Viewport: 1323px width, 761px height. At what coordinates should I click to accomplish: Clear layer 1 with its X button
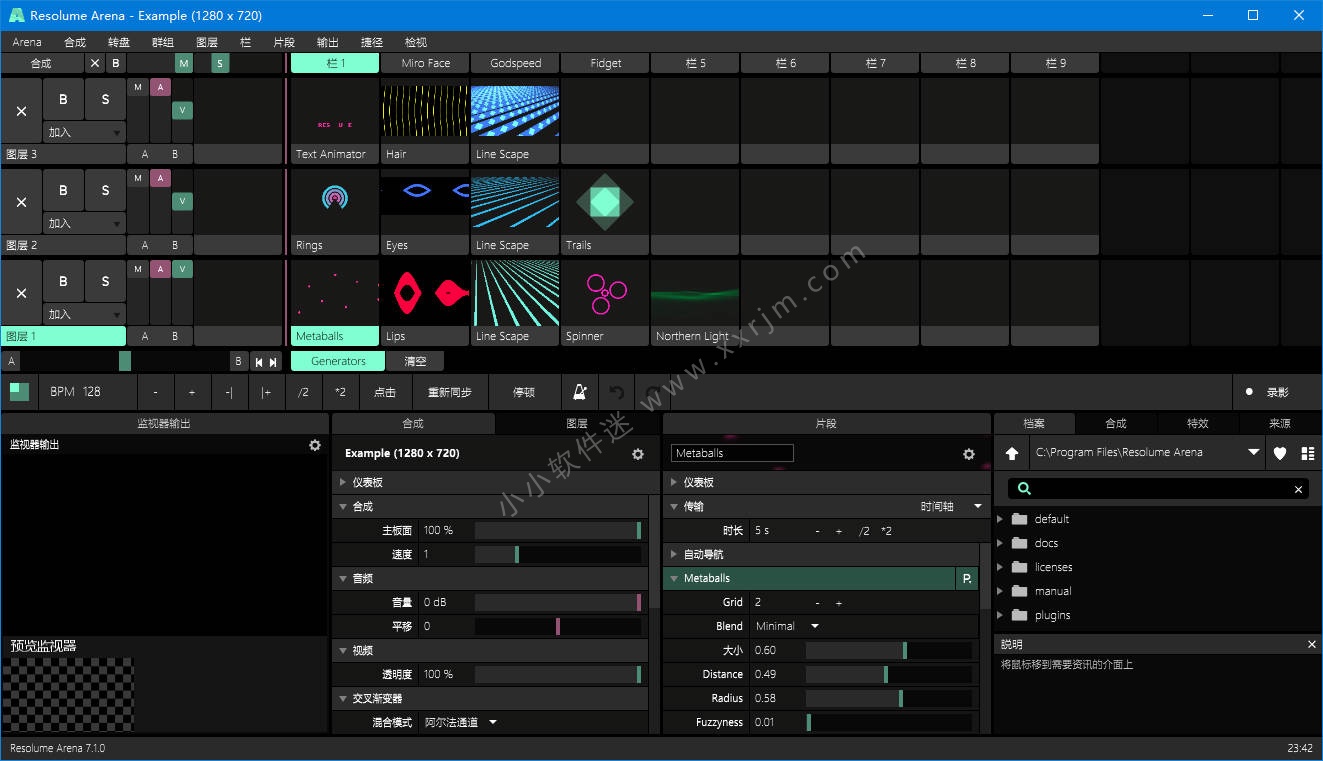pos(21,293)
